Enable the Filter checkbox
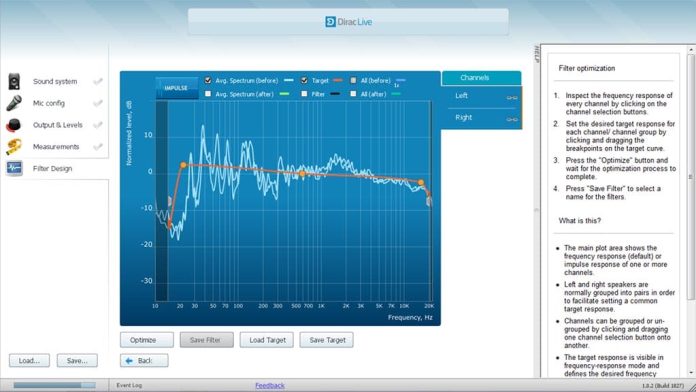Screen dimensions: 696x392 point(304,94)
